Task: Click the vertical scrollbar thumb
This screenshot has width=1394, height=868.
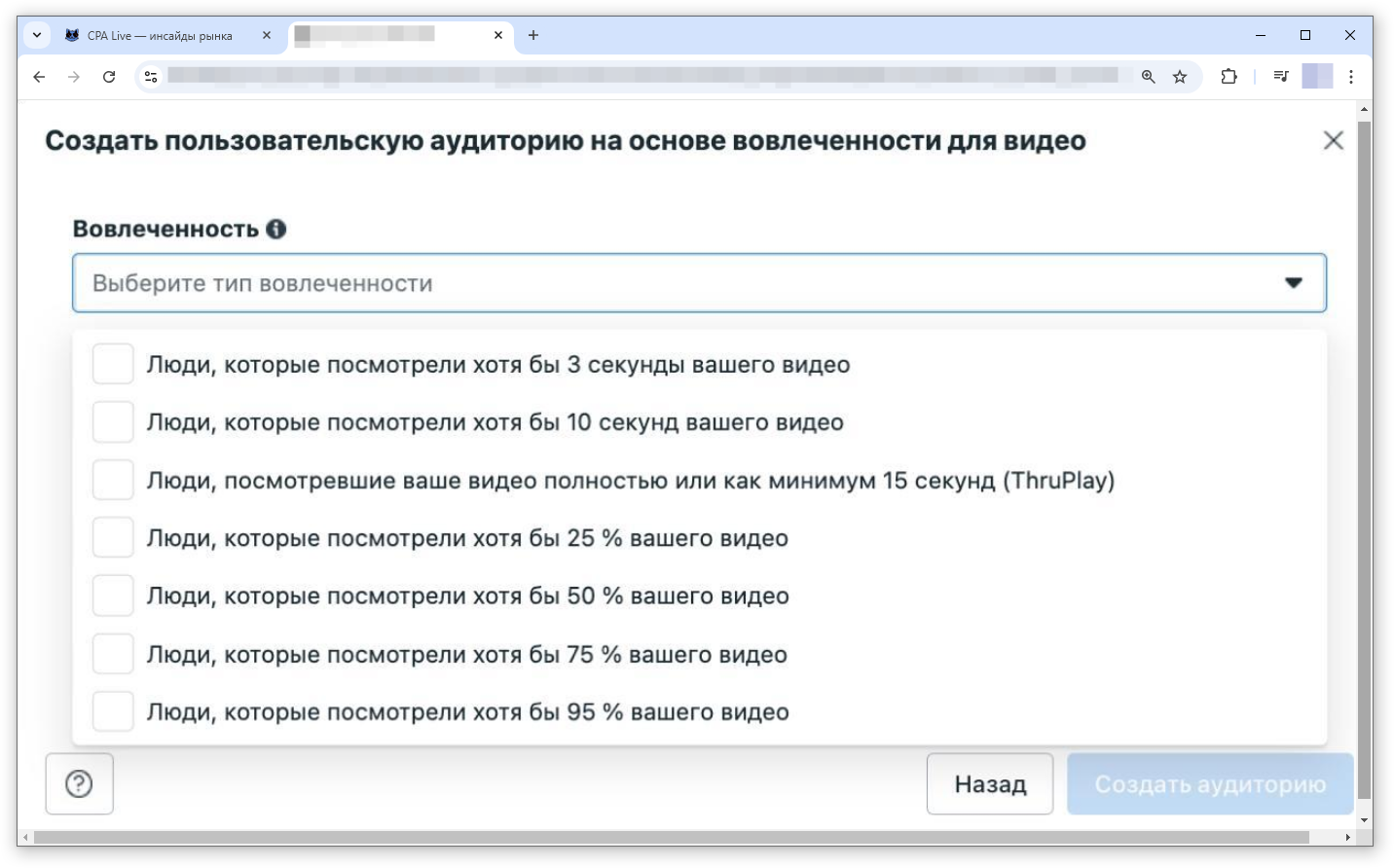Action: coord(1365,459)
